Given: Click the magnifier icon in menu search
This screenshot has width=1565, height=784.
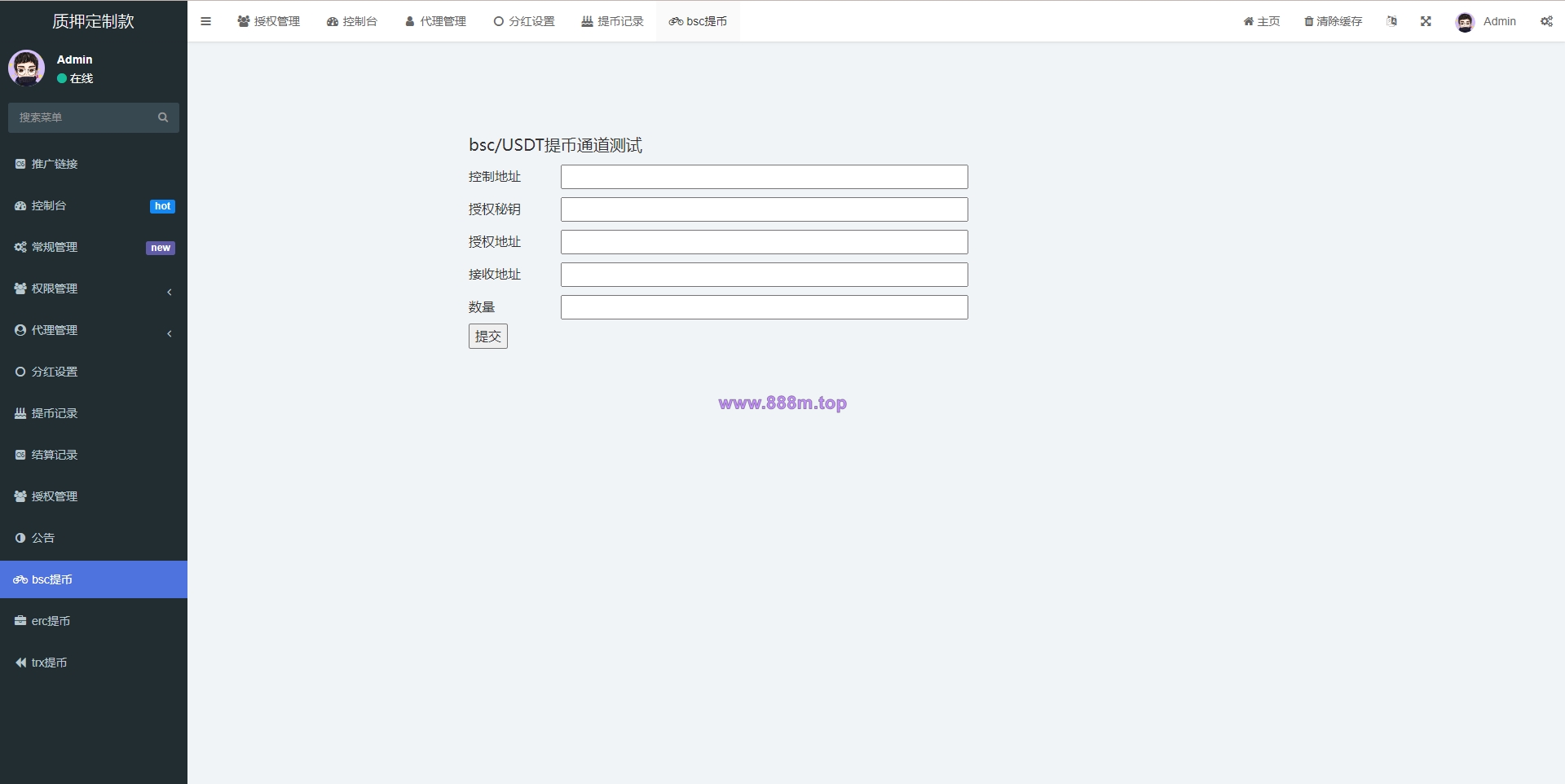Looking at the screenshot, I should 163,117.
